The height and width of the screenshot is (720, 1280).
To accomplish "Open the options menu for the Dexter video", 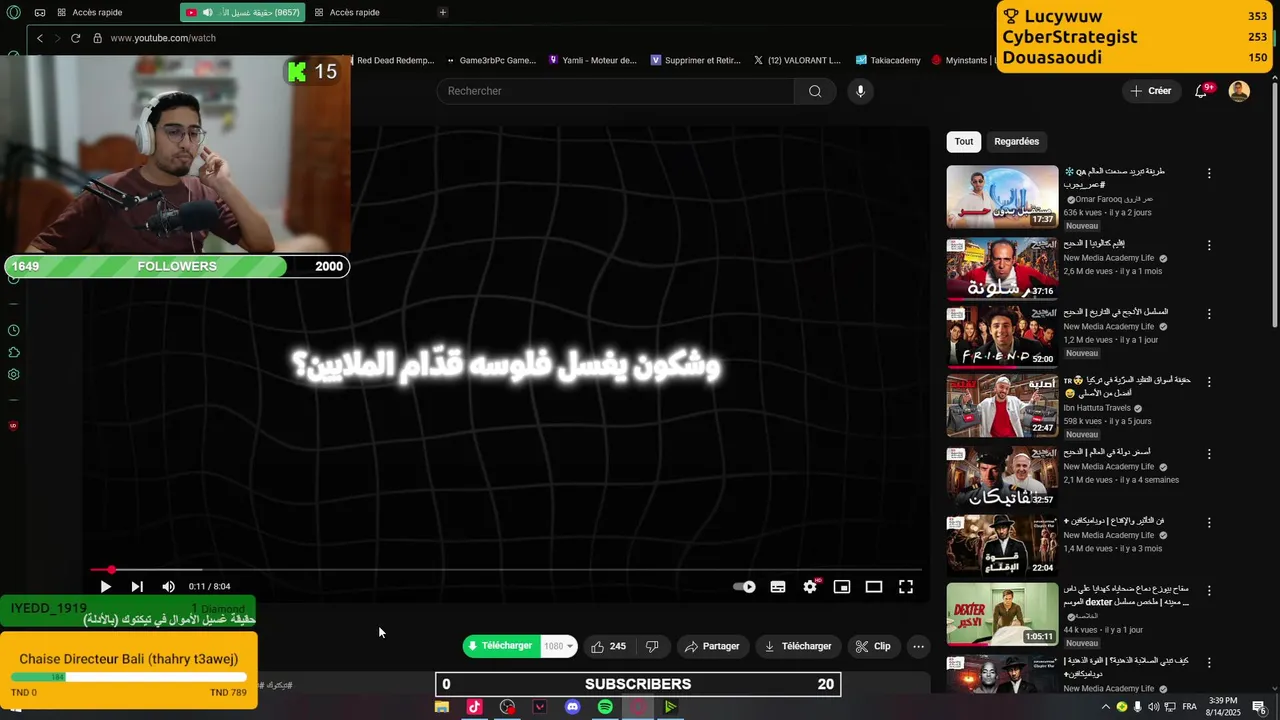I will [x=1209, y=591].
